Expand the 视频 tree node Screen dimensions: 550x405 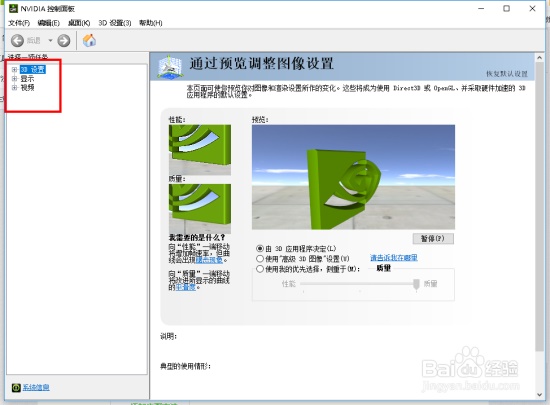[x=14, y=88]
